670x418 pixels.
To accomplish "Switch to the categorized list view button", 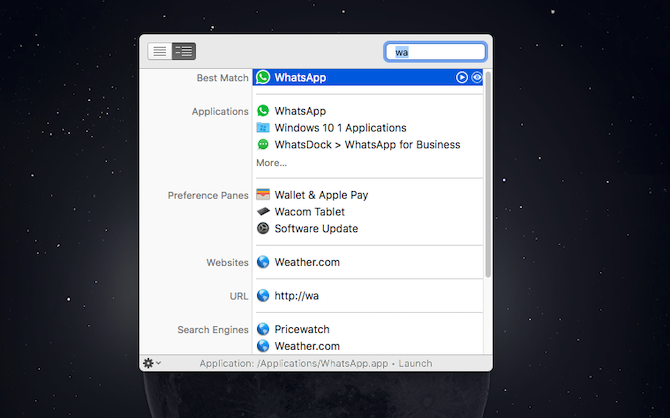I will coord(184,51).
